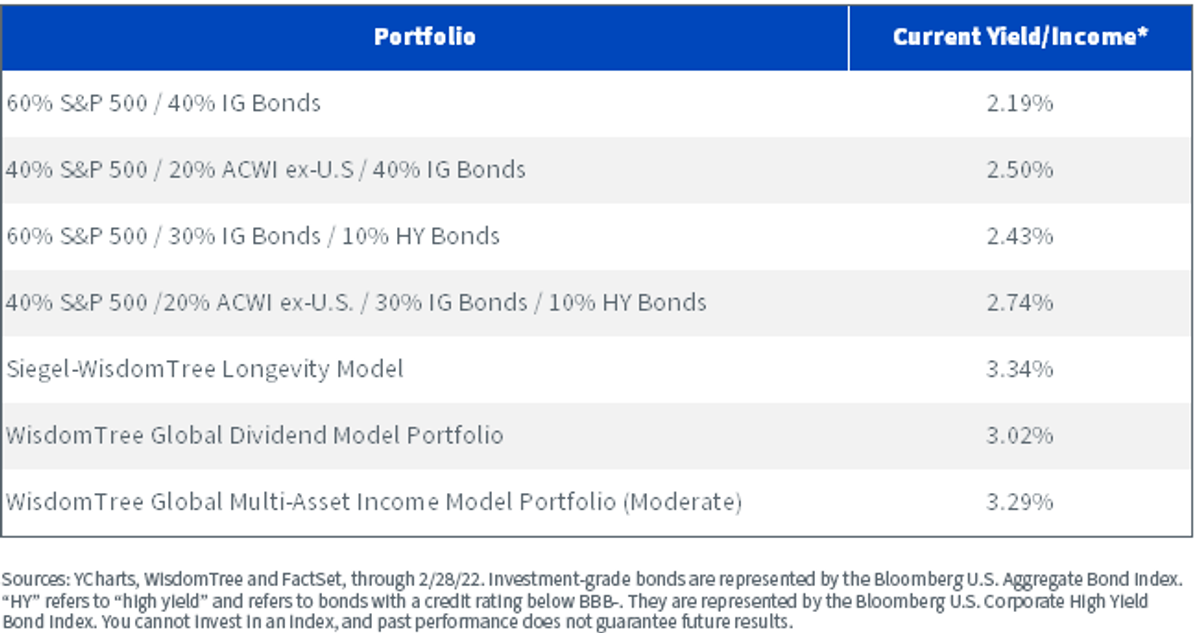Click the 2.50% yield value
Viewport: 1200px width, 633px height.
tap(1020, 170)
